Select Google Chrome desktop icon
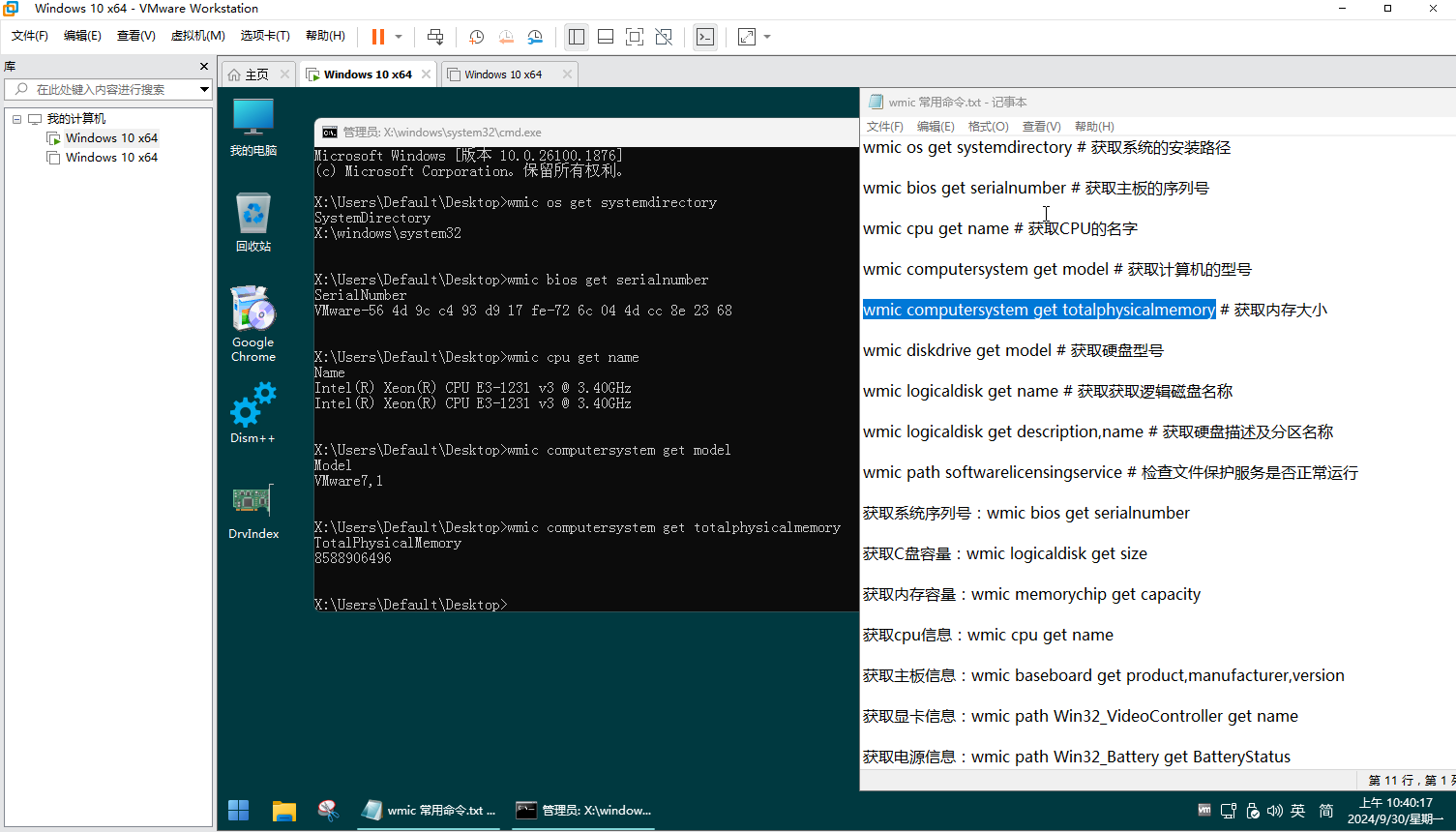This screenshot has height=832, width=1456. click(253, 324)
